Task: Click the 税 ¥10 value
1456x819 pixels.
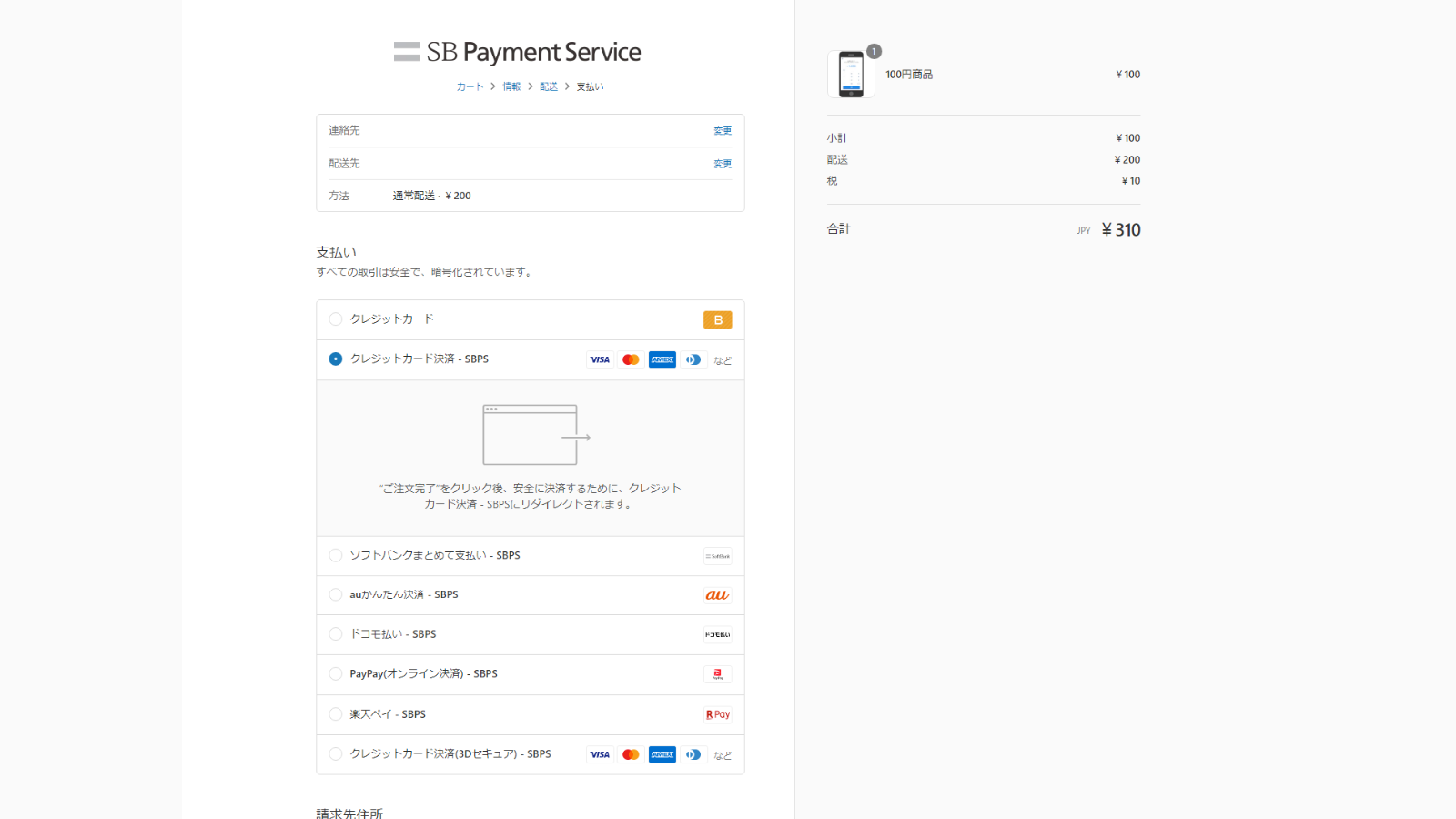Action: coord(1130,181)
